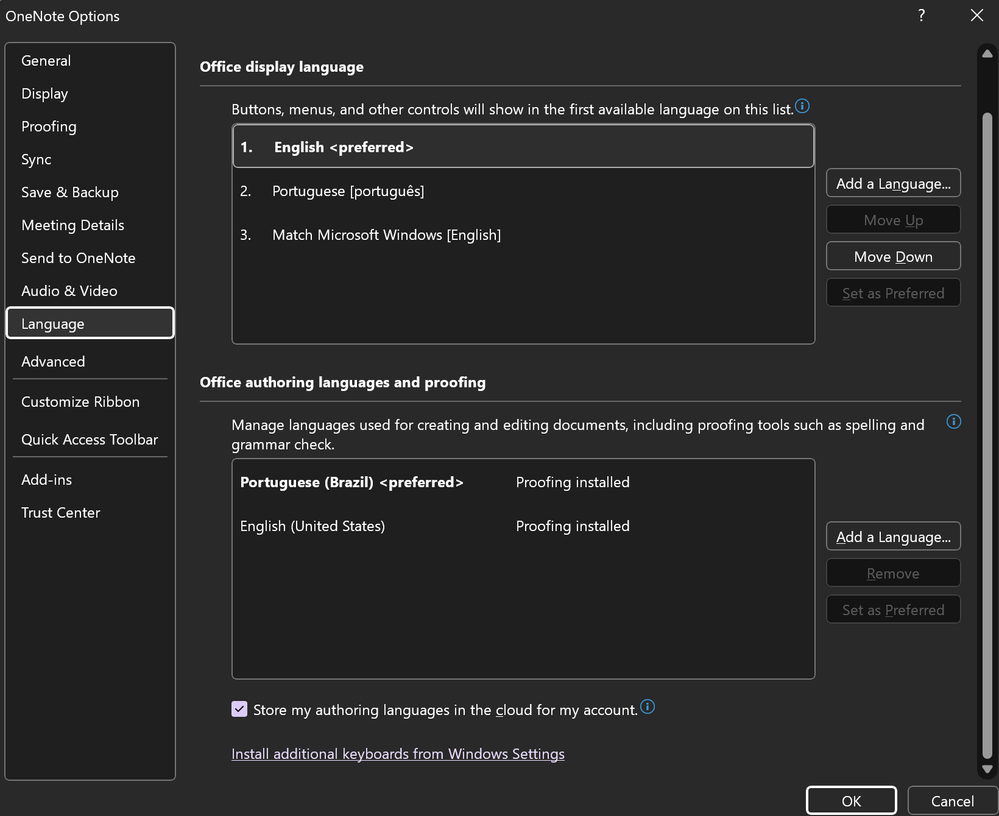Open Install additional keyboards from Windows Settings link
999x816 pixels.
398,754
